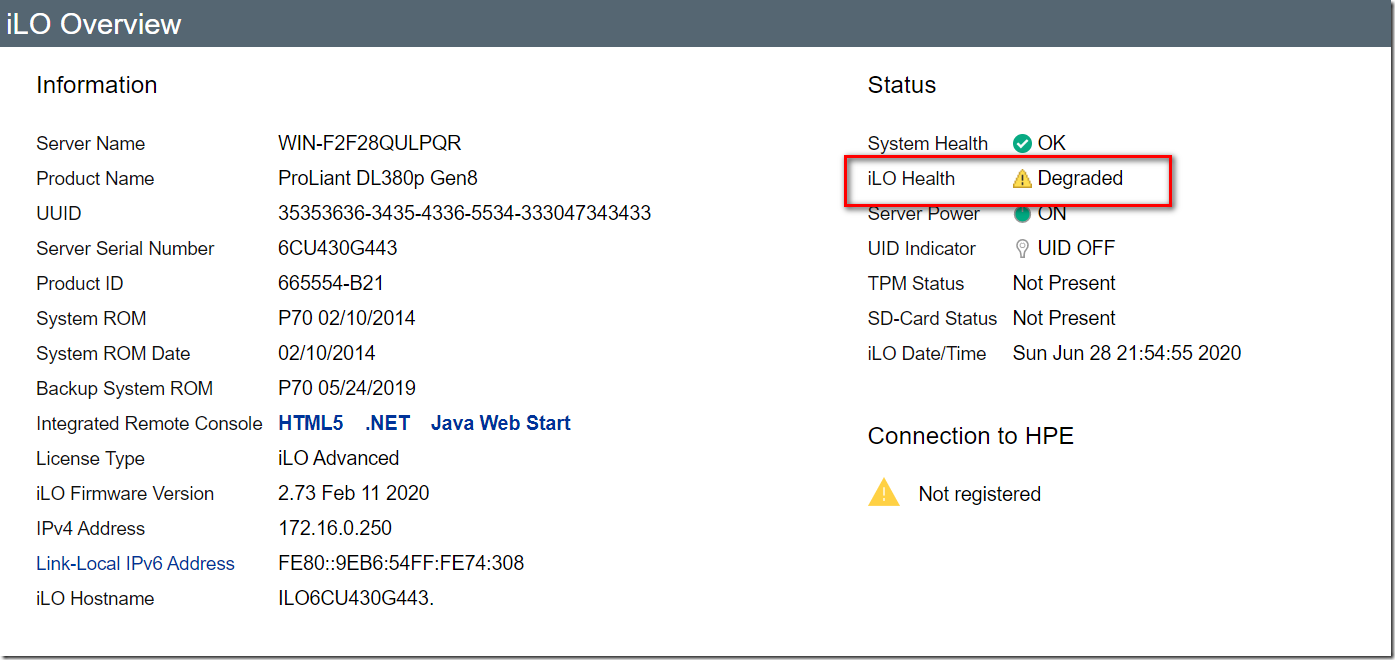1395x660 pixels.
Task: Click the yellow iLO Health warning icon
Action: 1022,179
